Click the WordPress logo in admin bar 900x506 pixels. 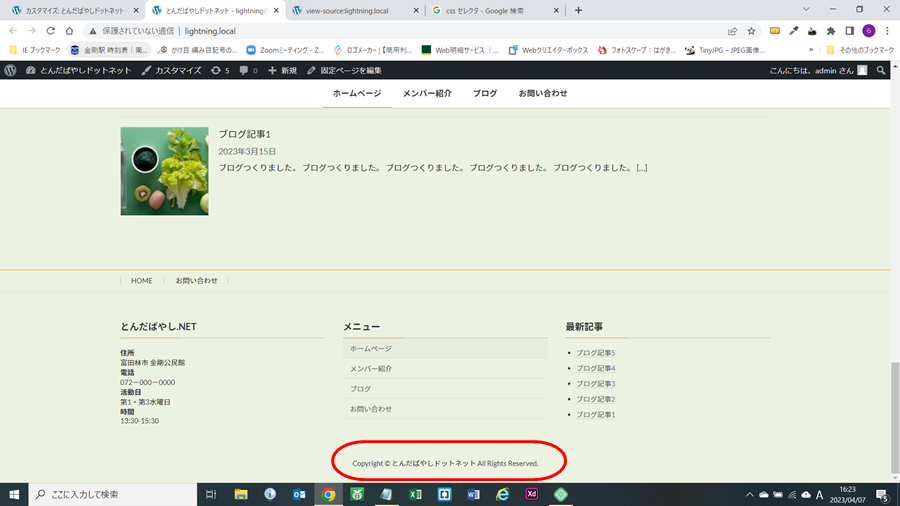(x=10, y=71)
